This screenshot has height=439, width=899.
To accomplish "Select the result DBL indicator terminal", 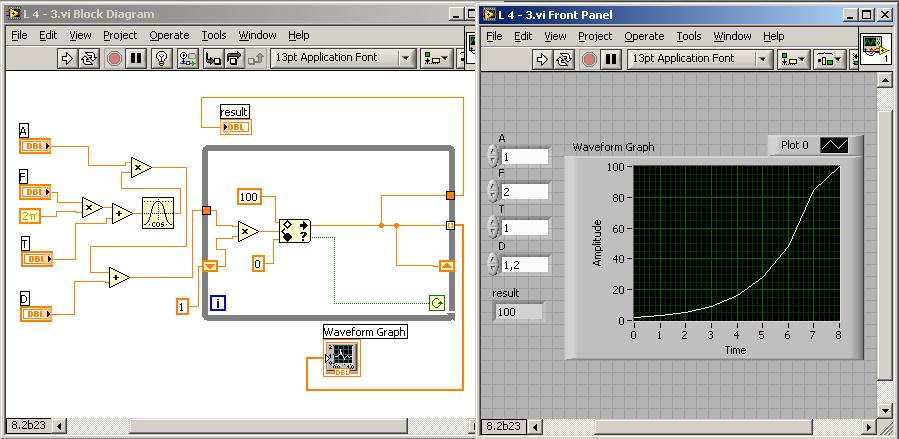I will pyautogui.click(x=236, y=127).
